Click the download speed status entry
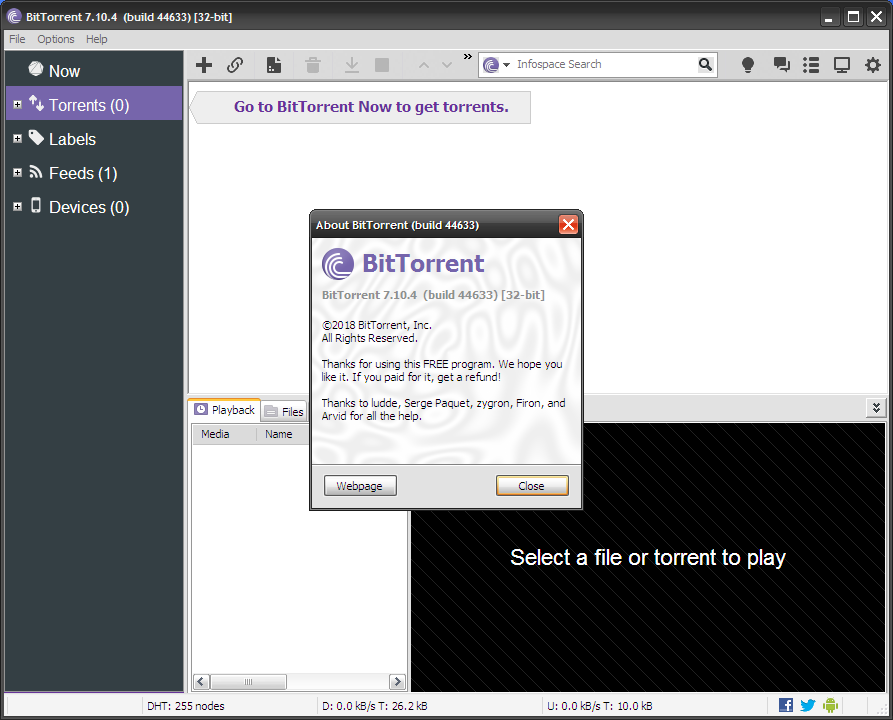 pyautogui.click(x=375, y=706)
